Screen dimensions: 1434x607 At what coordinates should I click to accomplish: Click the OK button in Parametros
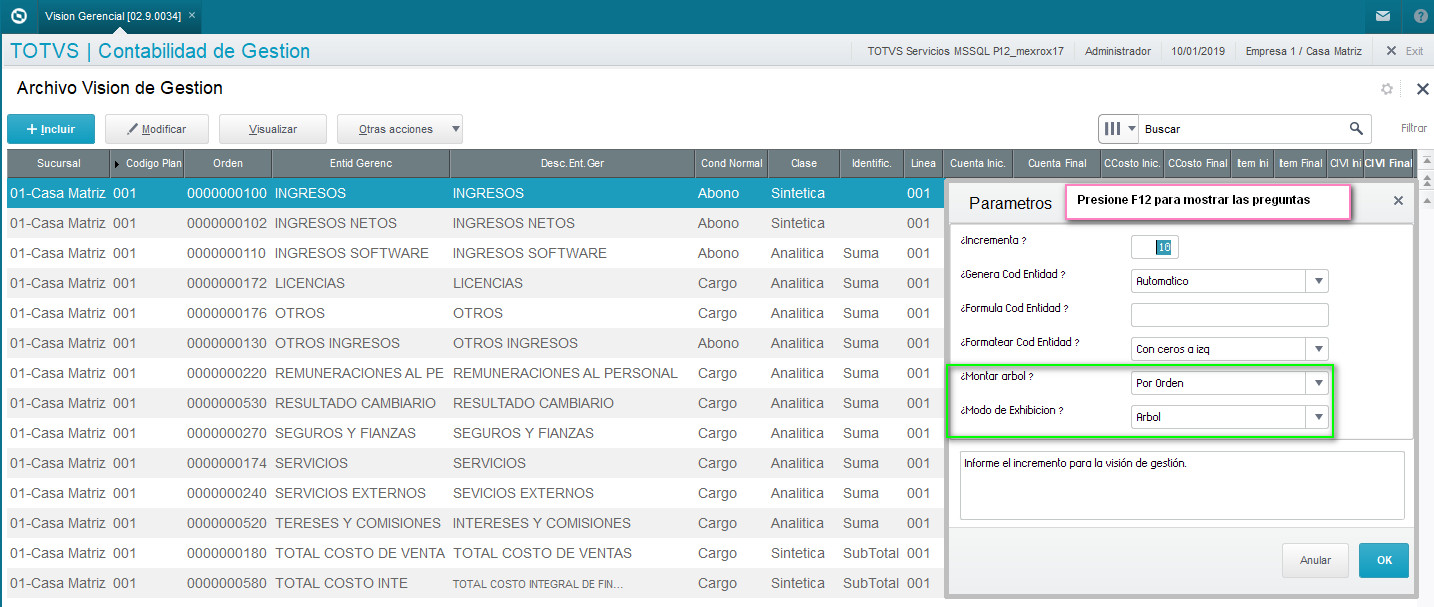(x=1384, y=560)
